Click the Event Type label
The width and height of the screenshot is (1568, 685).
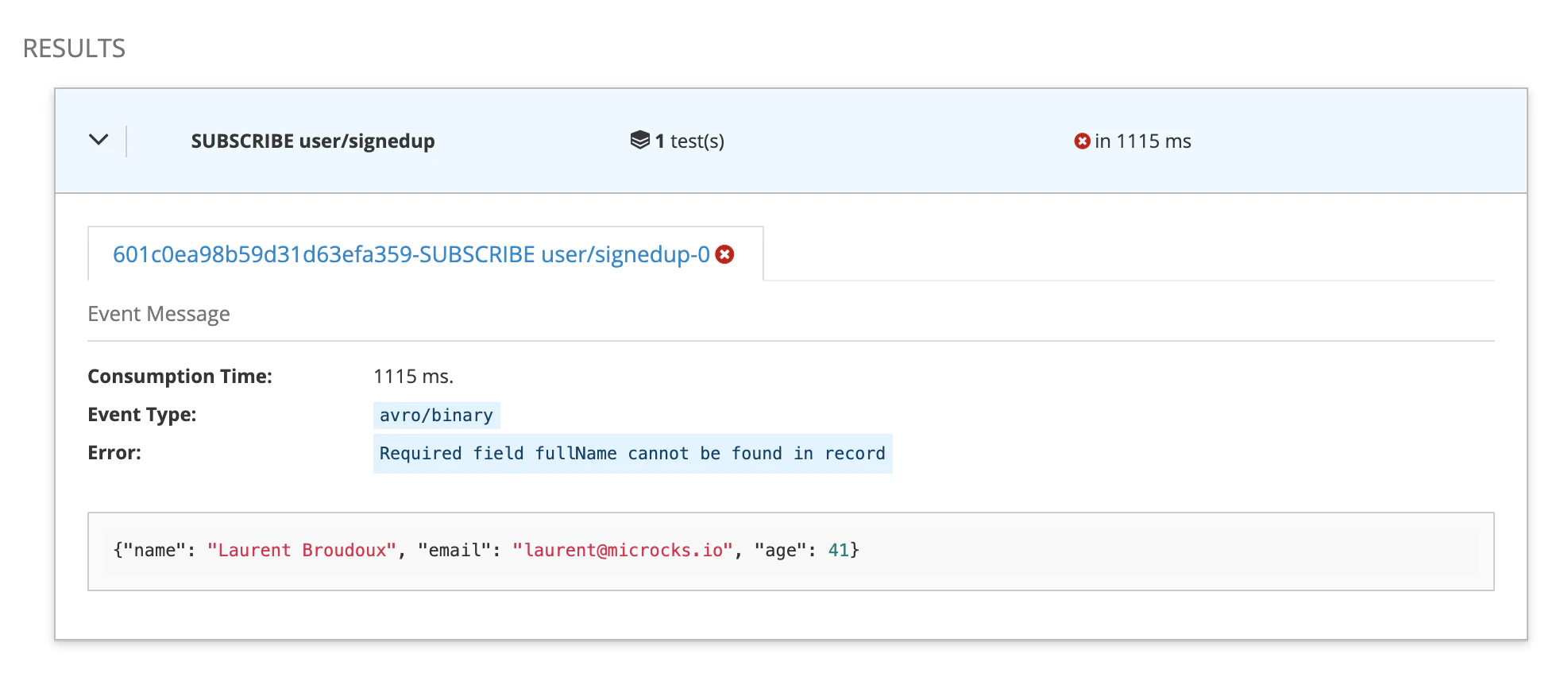[x=141, y=415]
